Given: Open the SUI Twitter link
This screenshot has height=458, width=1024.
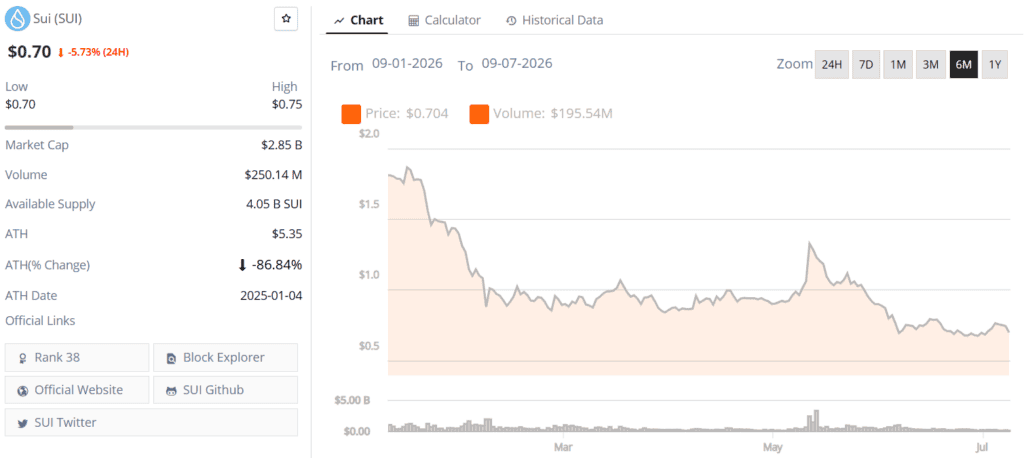Looking at the screenshot, I should 152,422.
